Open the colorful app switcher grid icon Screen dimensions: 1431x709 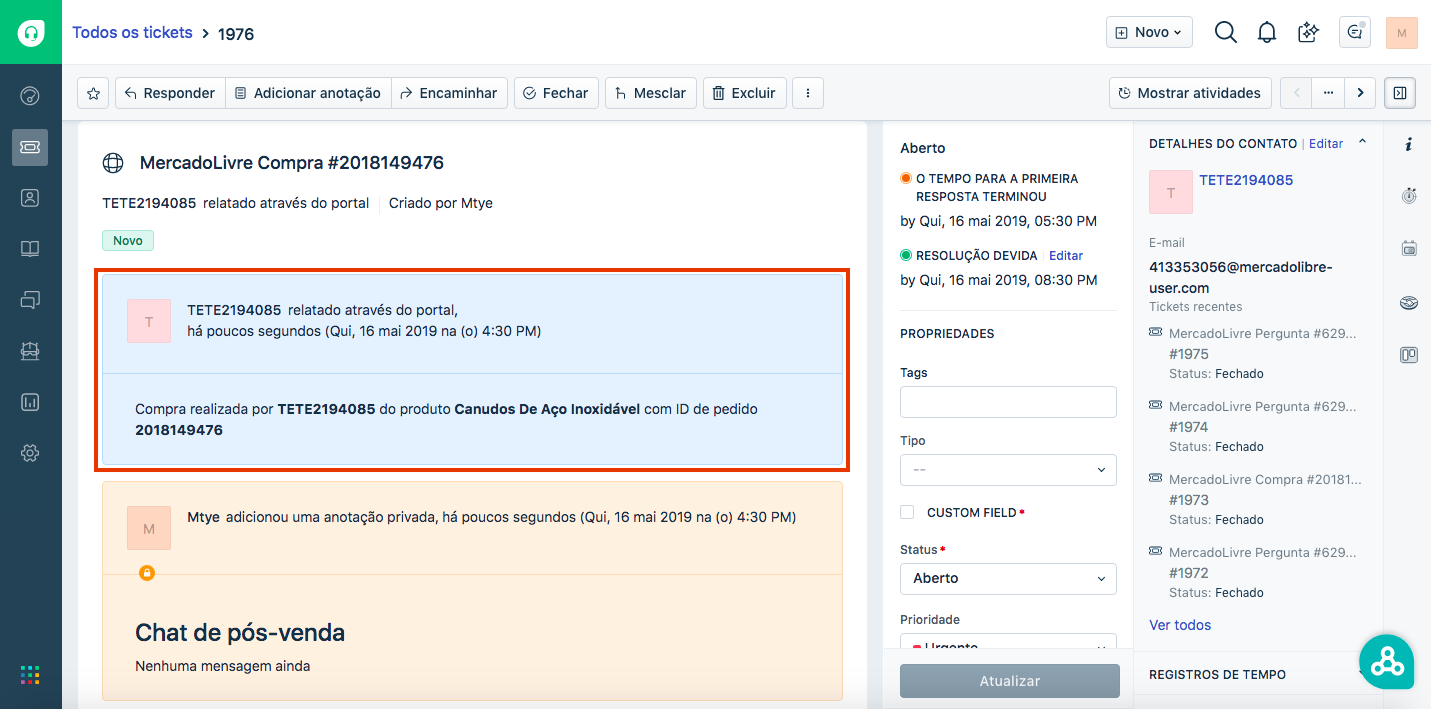tap(30, 675)
